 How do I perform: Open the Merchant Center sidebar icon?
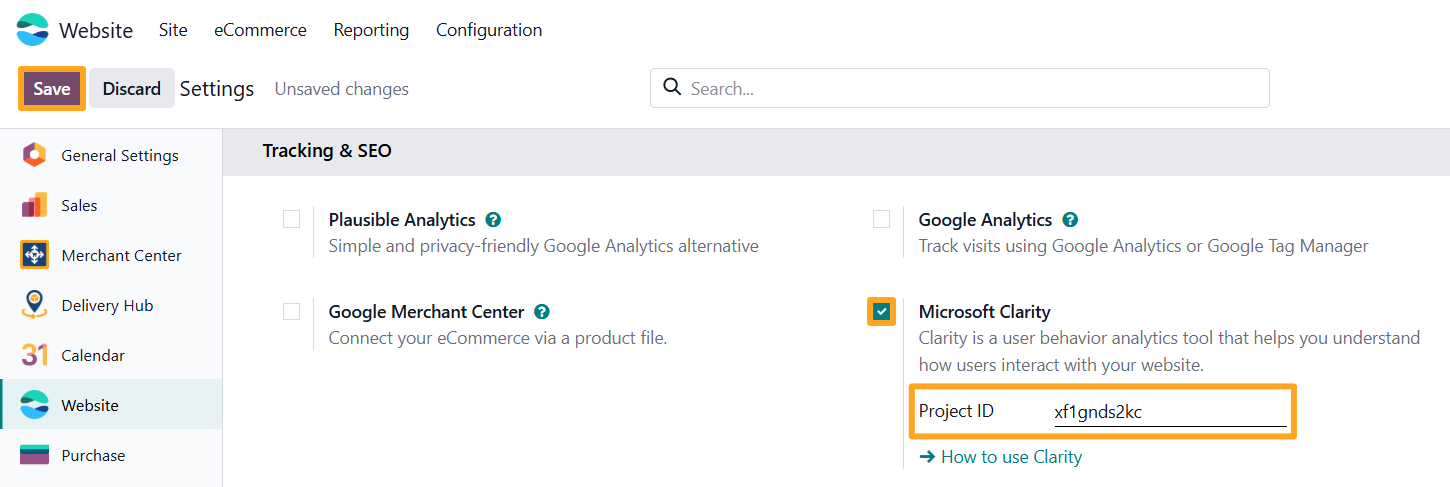coord(34,255)
